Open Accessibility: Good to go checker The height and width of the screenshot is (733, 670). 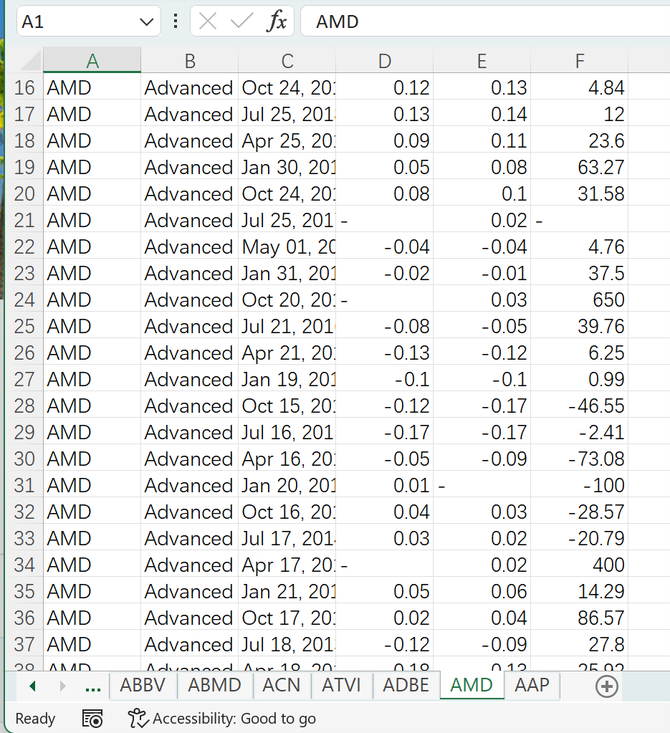[222, 719]
